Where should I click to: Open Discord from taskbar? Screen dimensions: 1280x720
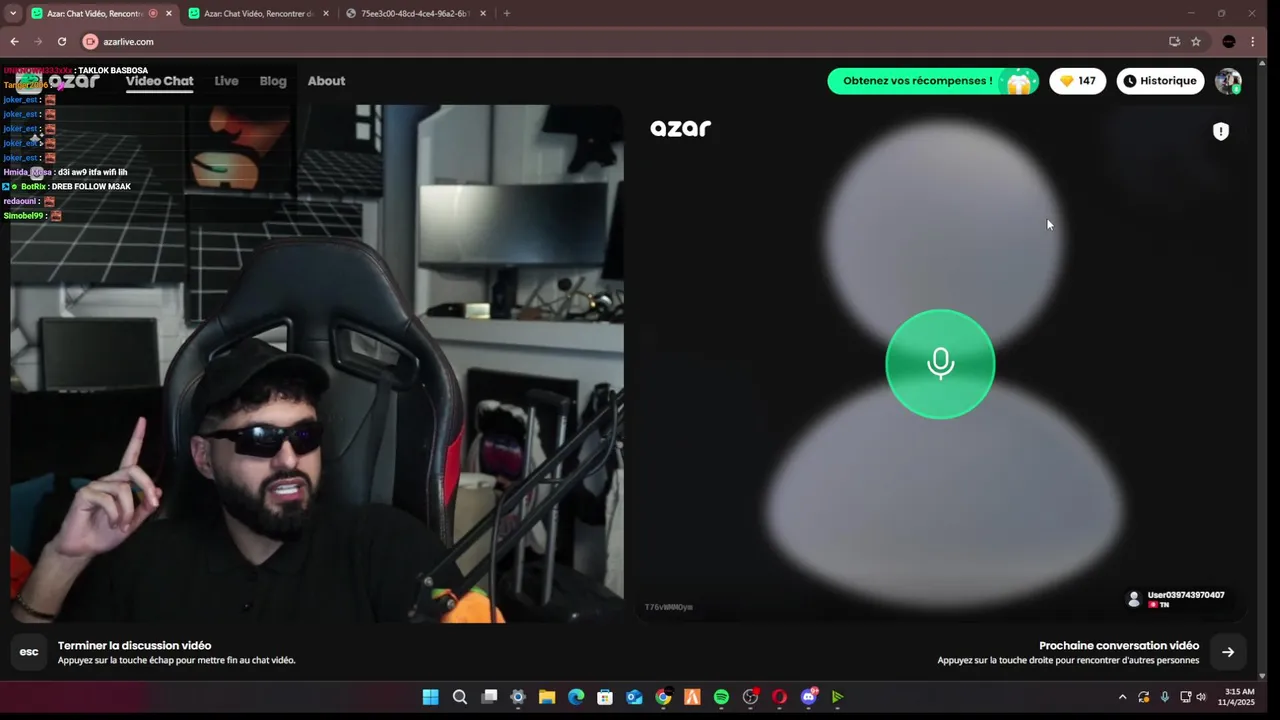coord(809,697)
